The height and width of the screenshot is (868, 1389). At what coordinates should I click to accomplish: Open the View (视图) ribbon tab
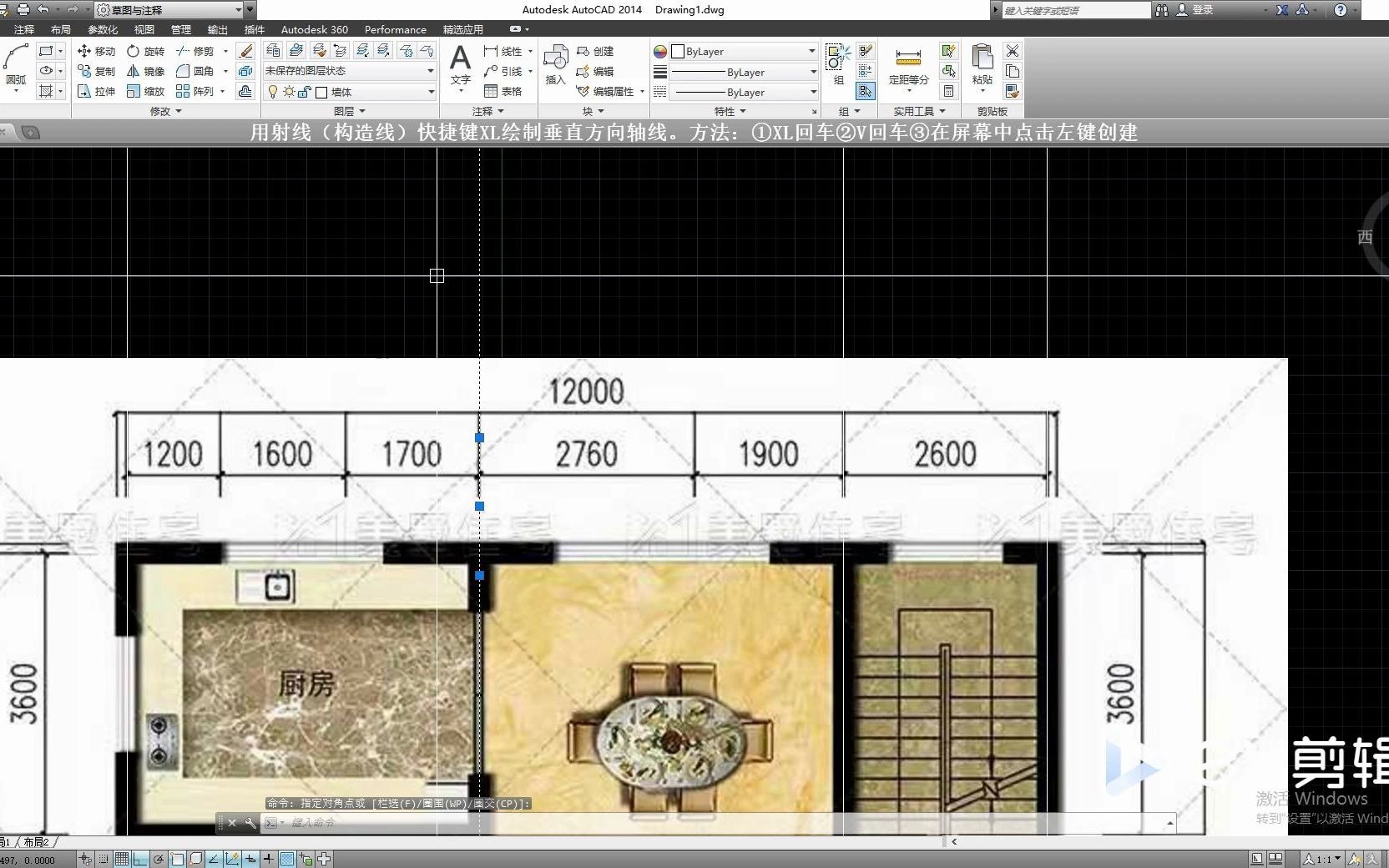click(x=144, y=29)
